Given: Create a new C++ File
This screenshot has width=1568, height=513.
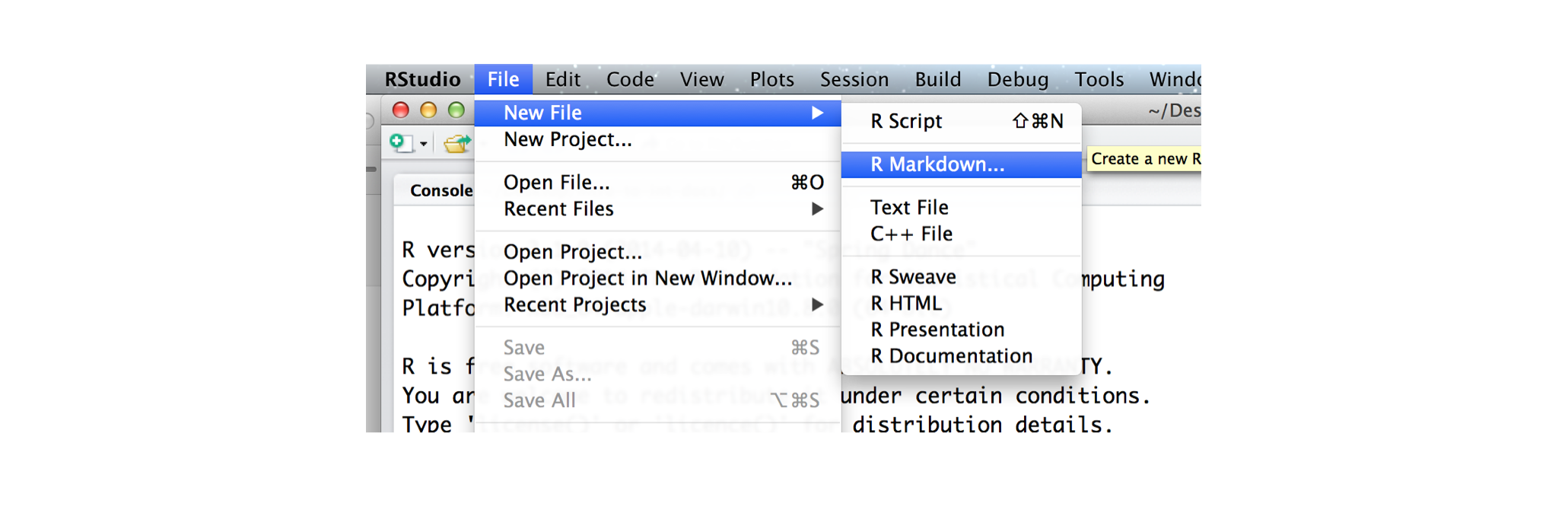Looking at the screenshot, I should point(911,234).
